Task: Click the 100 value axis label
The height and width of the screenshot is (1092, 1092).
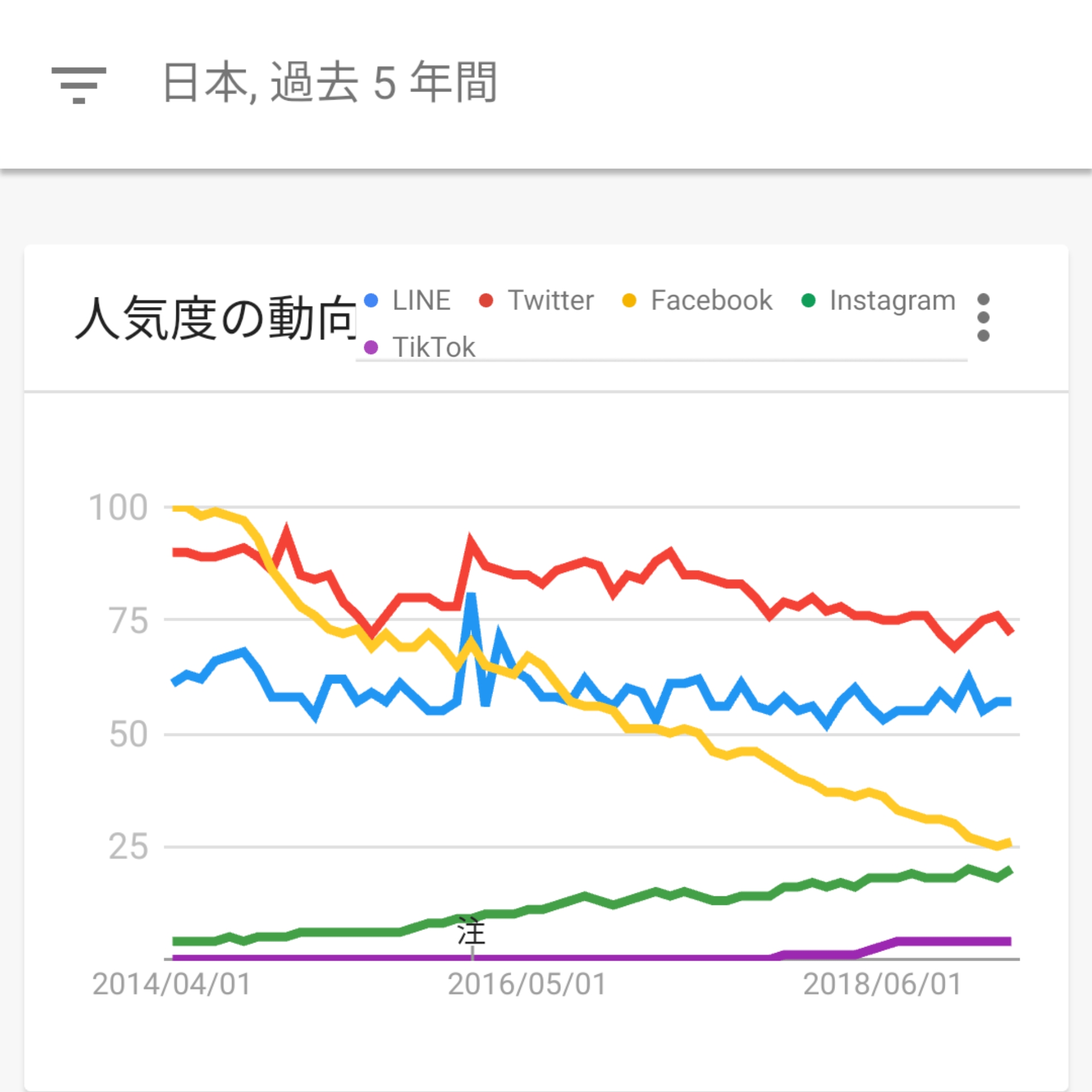Action: coord(118,507)
